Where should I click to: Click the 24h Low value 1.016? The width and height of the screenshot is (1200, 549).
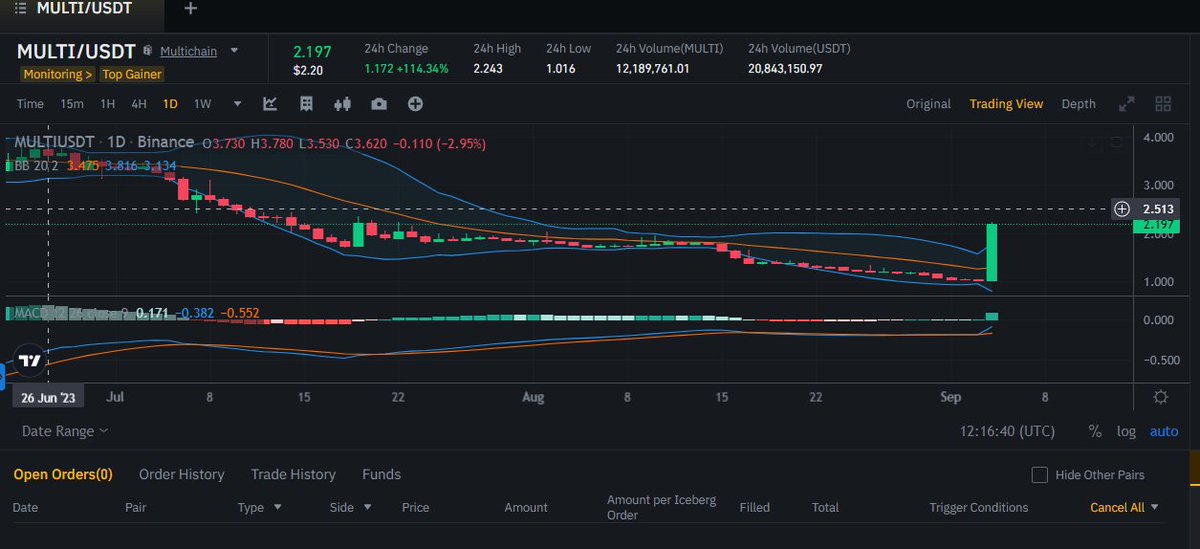(562, 69)
